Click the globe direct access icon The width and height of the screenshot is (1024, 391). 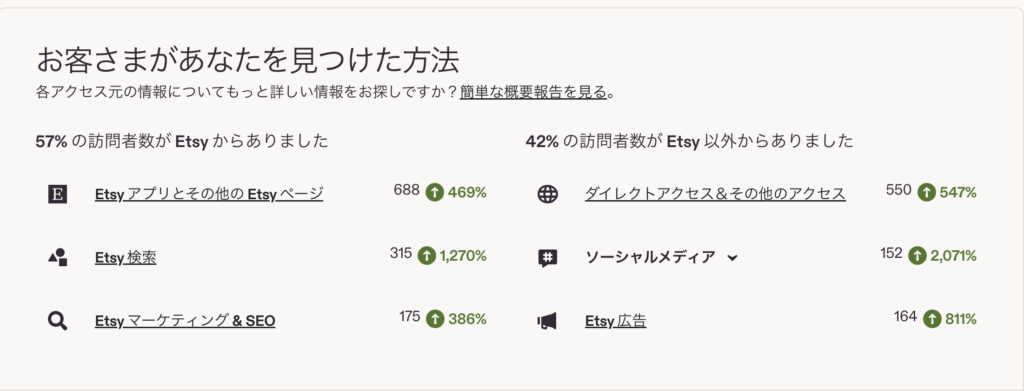point(547,194)
